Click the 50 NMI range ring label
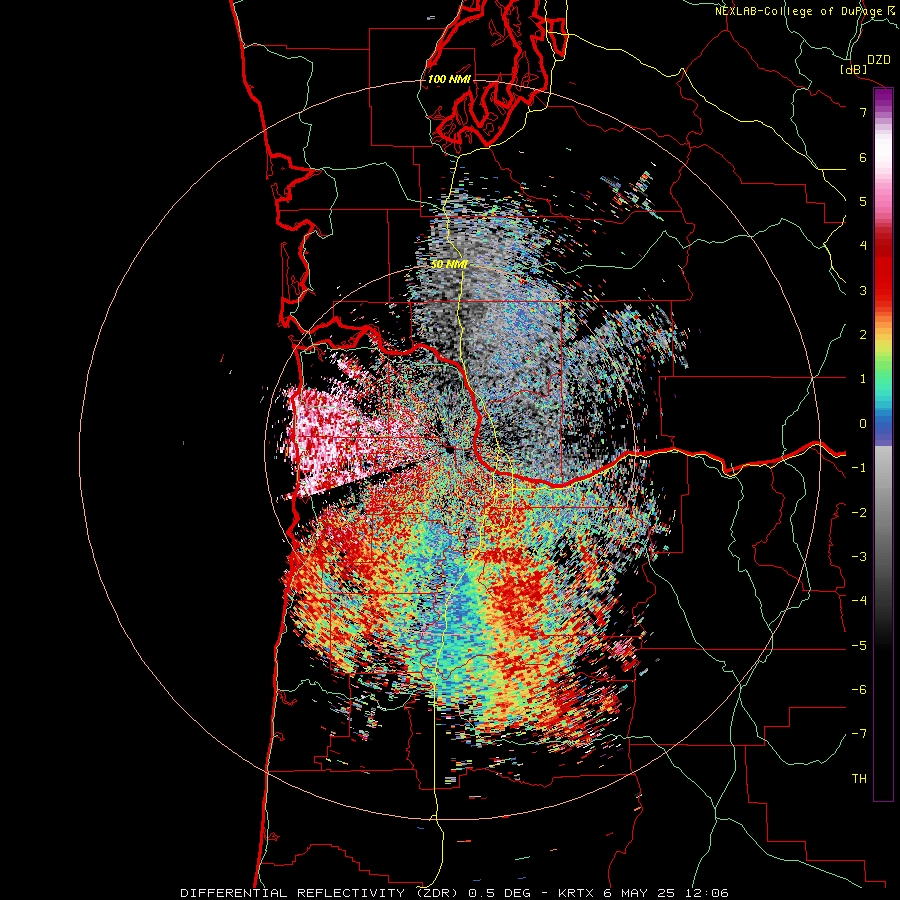 click(449, 265)
